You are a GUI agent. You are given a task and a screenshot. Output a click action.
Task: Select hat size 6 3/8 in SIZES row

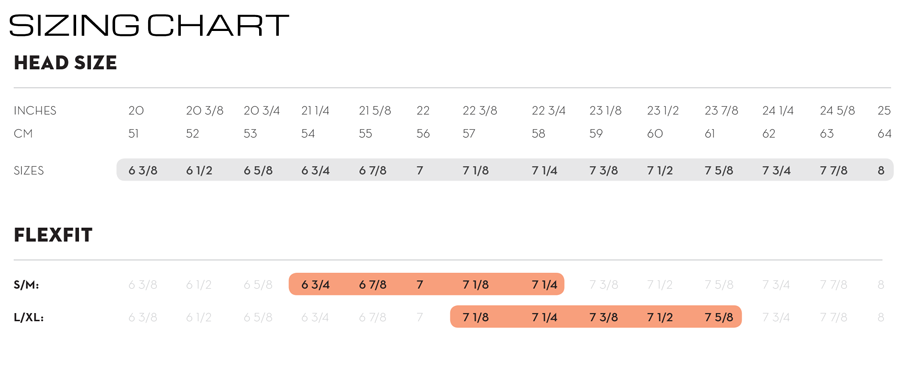coord(143,170)
